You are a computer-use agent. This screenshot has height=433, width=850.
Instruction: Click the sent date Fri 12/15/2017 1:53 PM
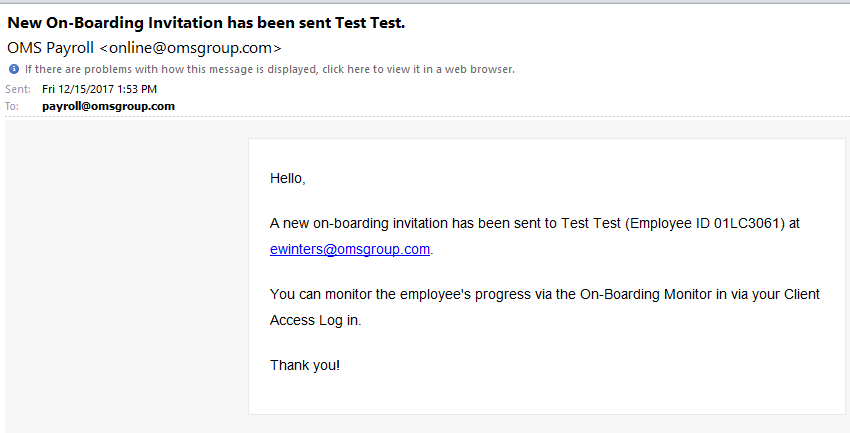coord(99,89)
